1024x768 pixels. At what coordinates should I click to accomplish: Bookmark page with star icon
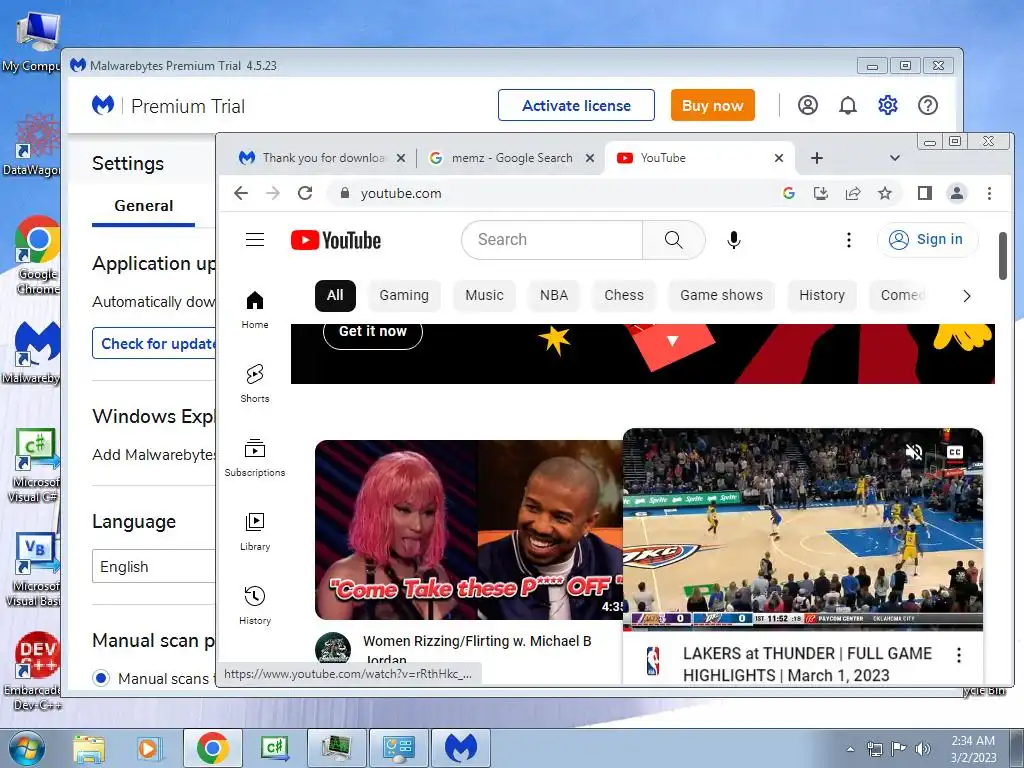(884, 193)
